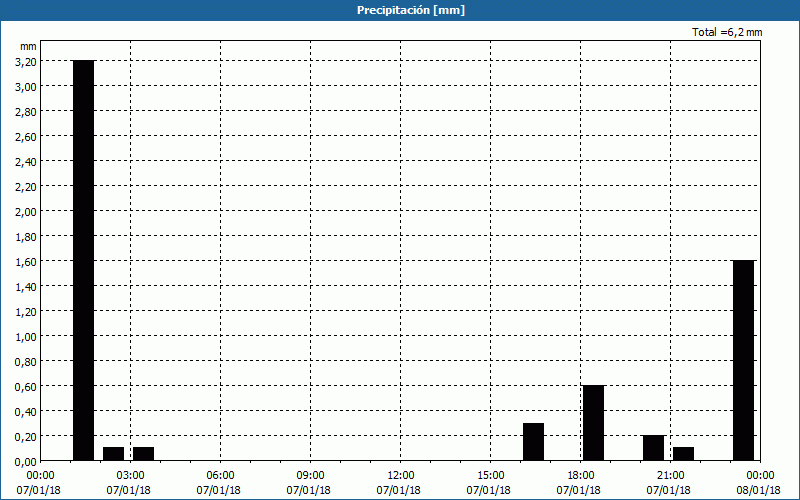Select the y-axis label 1,60
The height and width of the screenshot is (500, 800).
pos(26,261)
